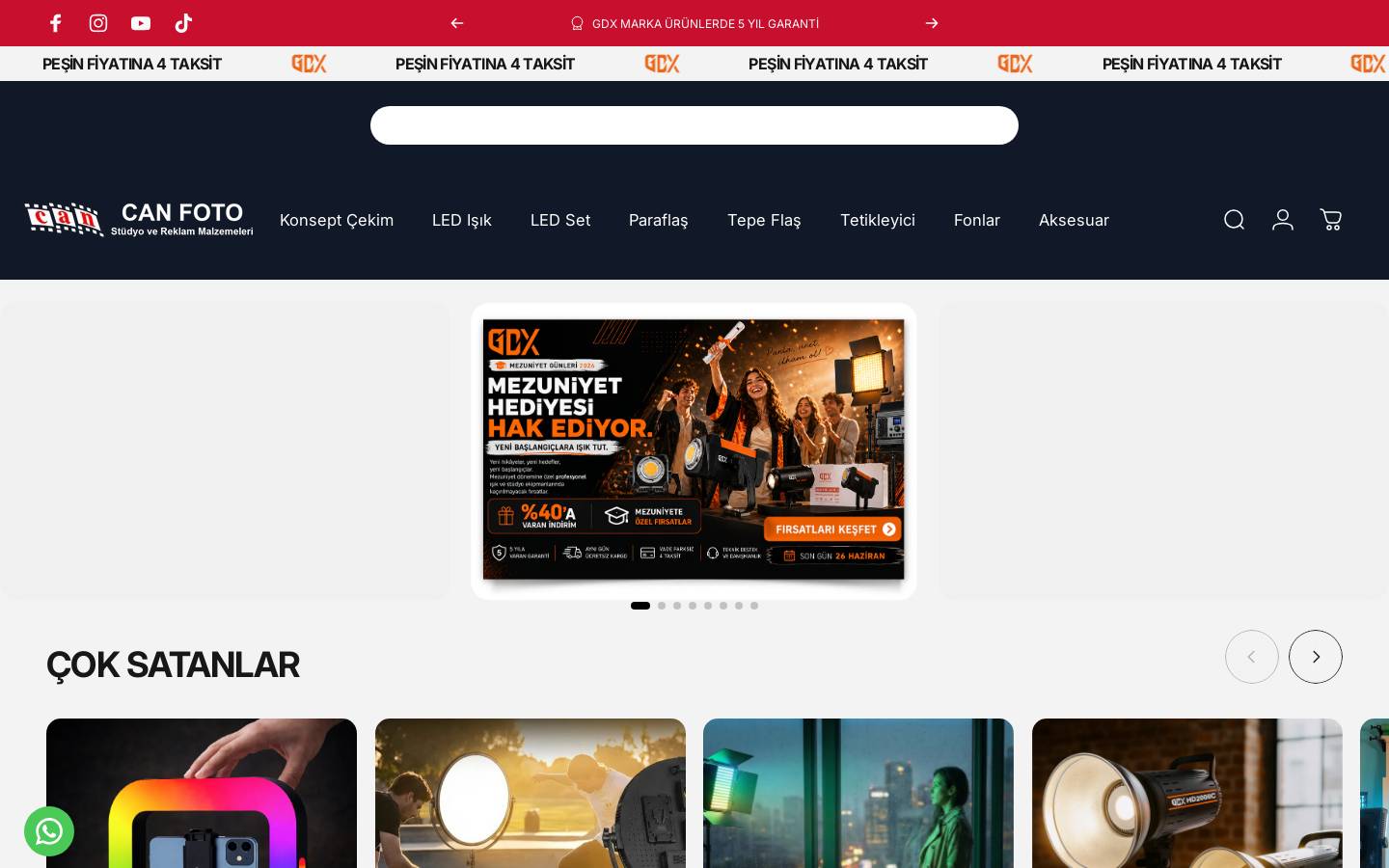The width and height of the screenshot is (1389, 868).
Task: Open the Tetikleyici menu
Action: point(878,220)
